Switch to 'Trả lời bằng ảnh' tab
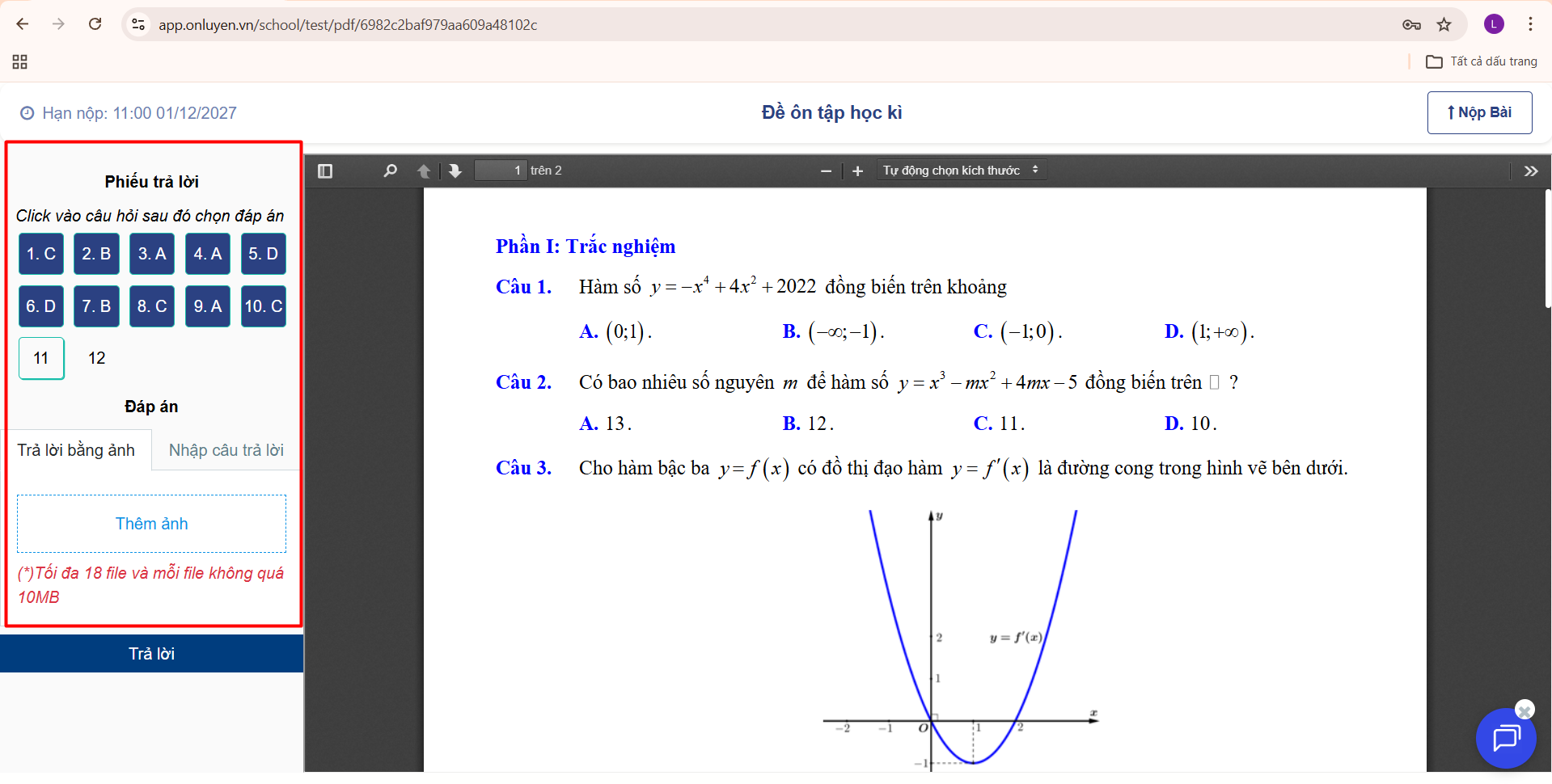1552x784 pixels. click(x=77, y=450)
